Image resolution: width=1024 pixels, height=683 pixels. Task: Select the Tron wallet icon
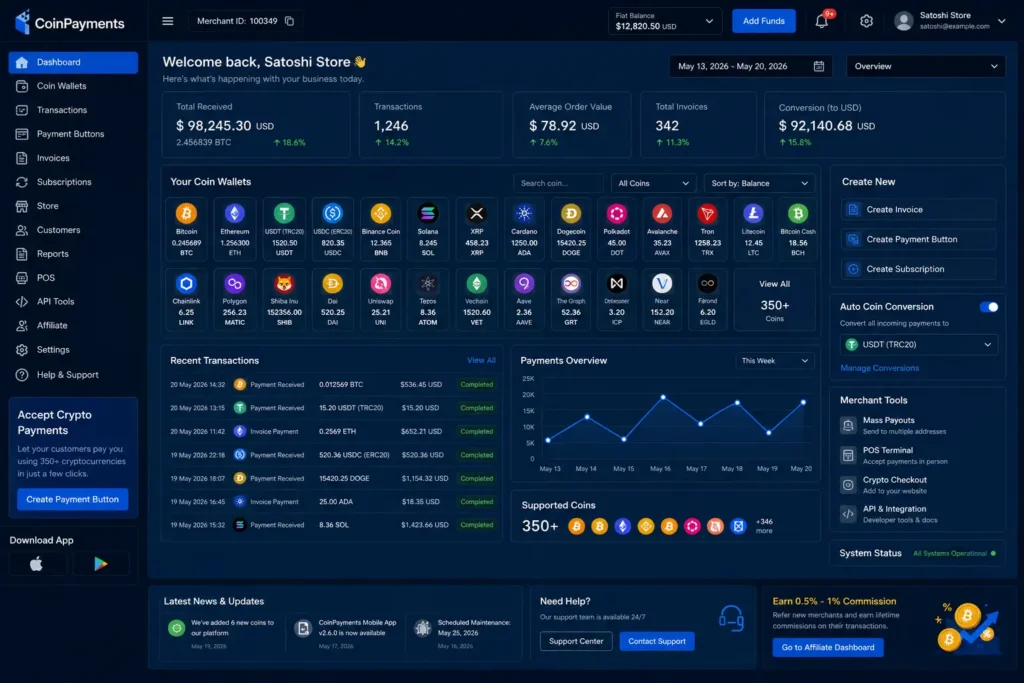707,214
